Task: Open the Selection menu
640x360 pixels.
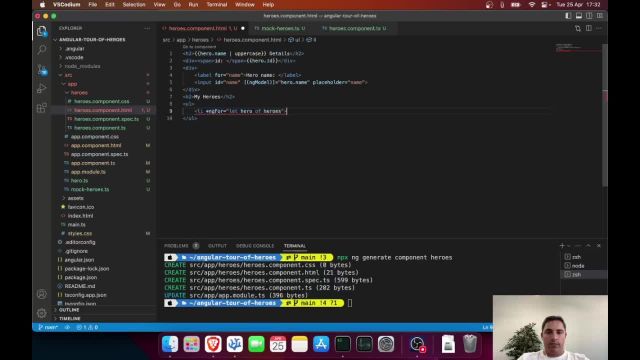Action: coord(134,5)
